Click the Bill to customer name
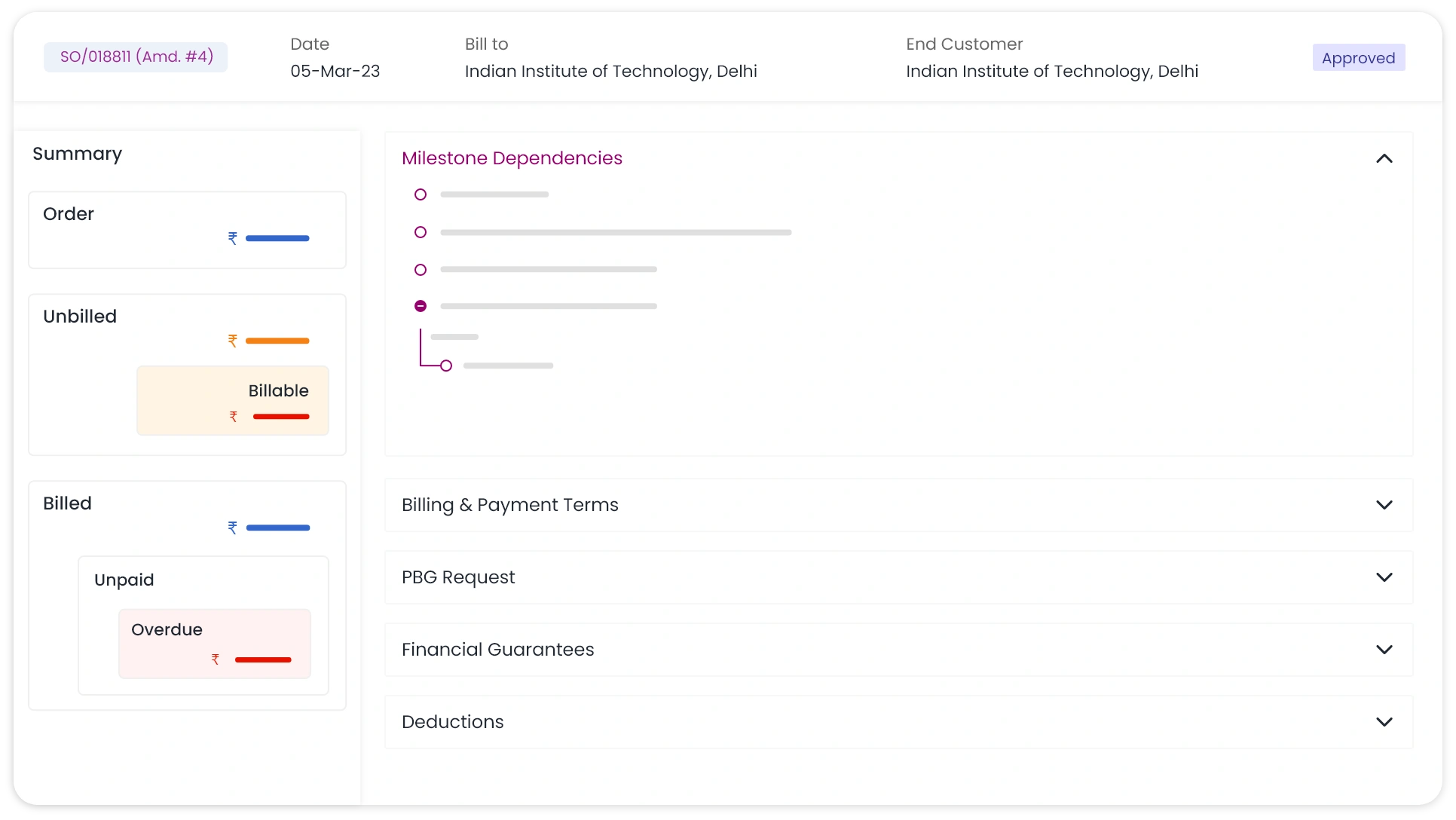 (610, 72)
